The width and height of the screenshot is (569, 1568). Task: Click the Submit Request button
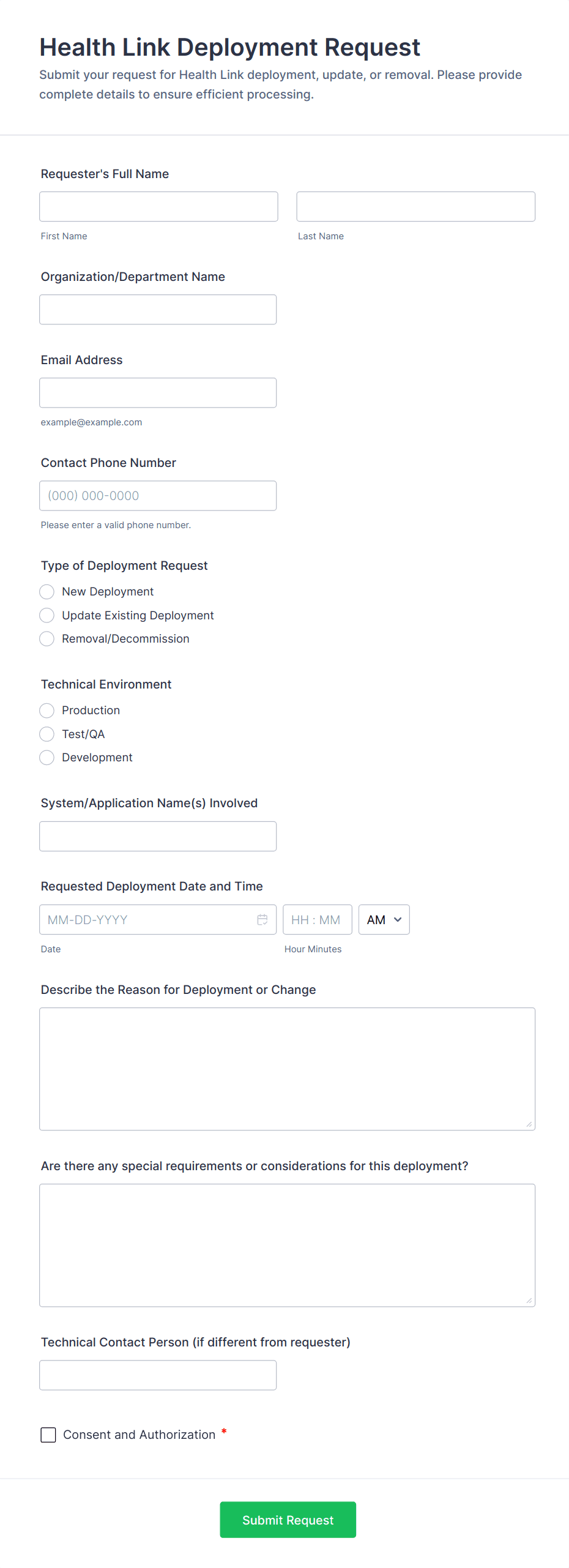[288, 1520]
